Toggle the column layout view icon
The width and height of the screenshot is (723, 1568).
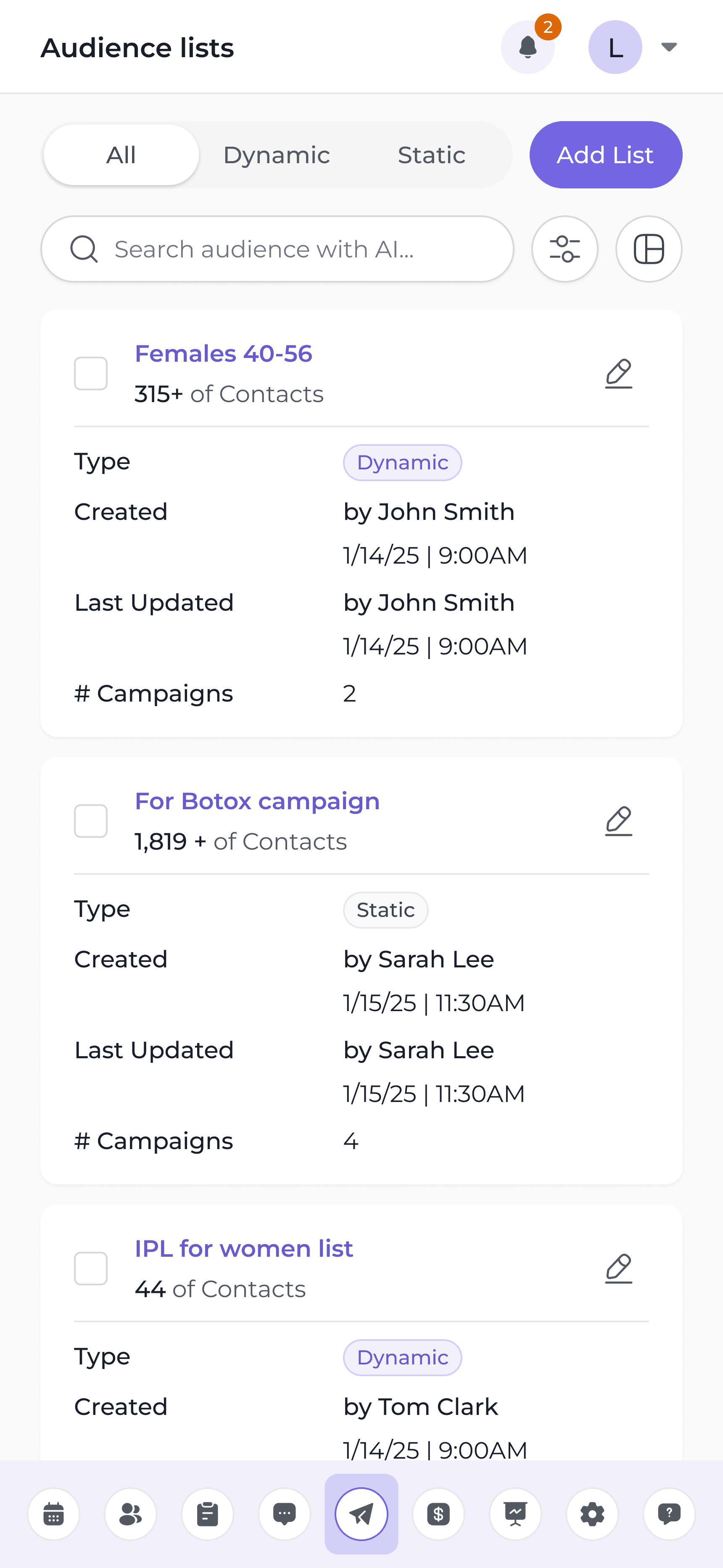coord(648,248)
